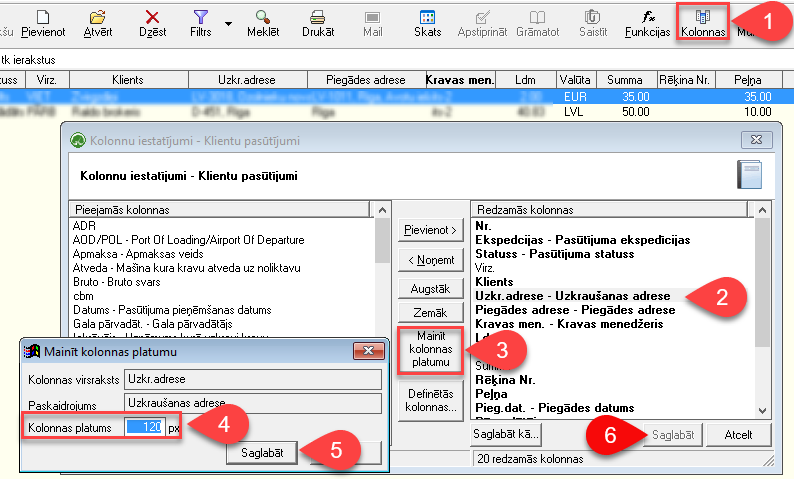Click the Klients column header

point(128,80)
